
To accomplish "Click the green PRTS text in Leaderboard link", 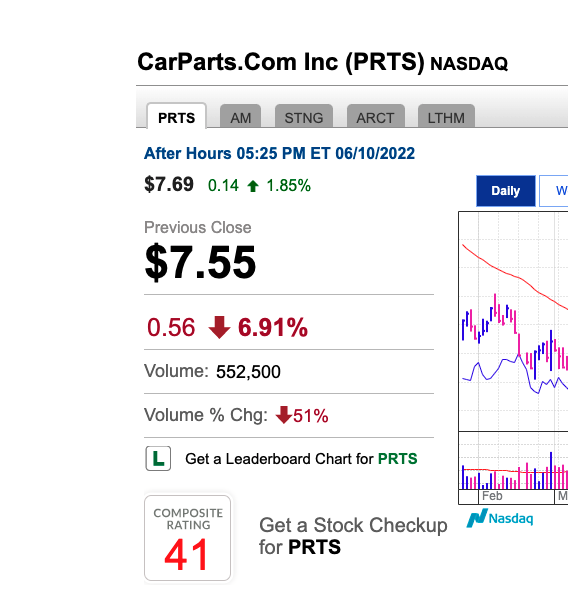I will pos(397,459).
